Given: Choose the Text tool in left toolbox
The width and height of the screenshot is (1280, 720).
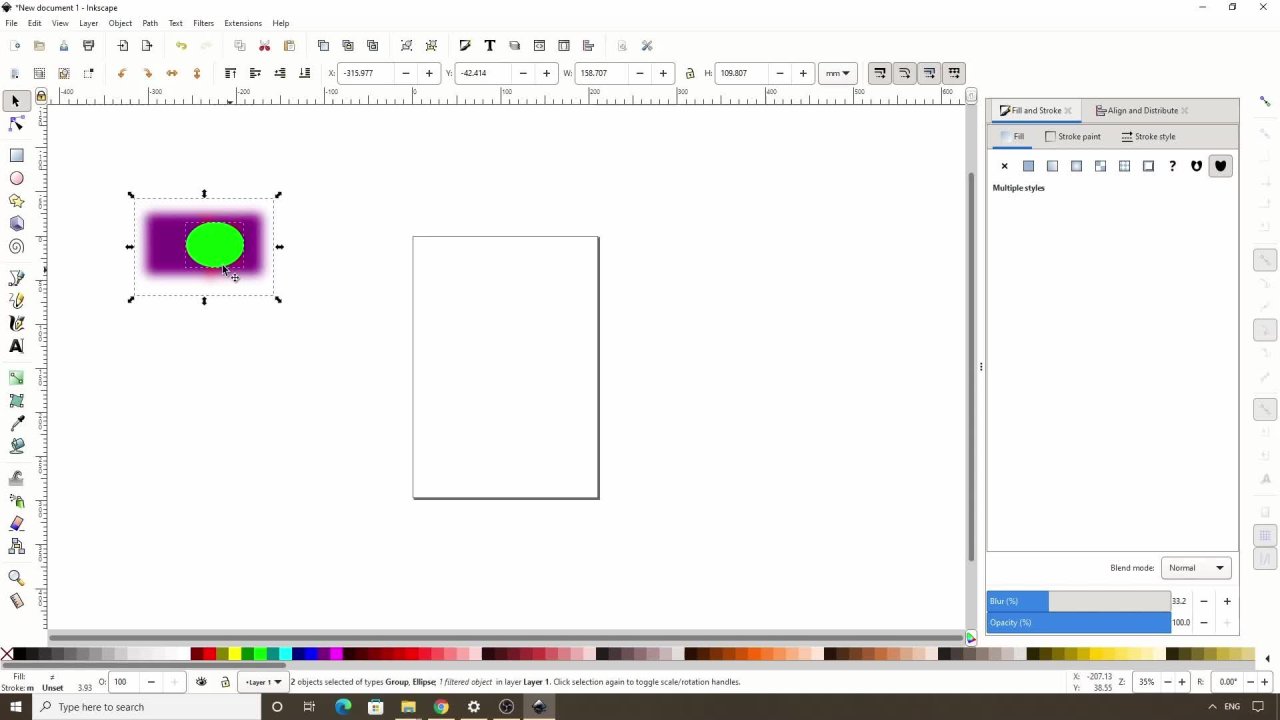Looking at the screenshot, I should (16, 346).
